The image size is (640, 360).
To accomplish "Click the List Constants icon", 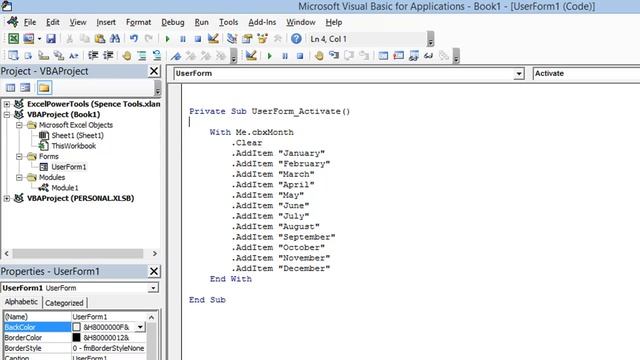I will tap(28, 56).
